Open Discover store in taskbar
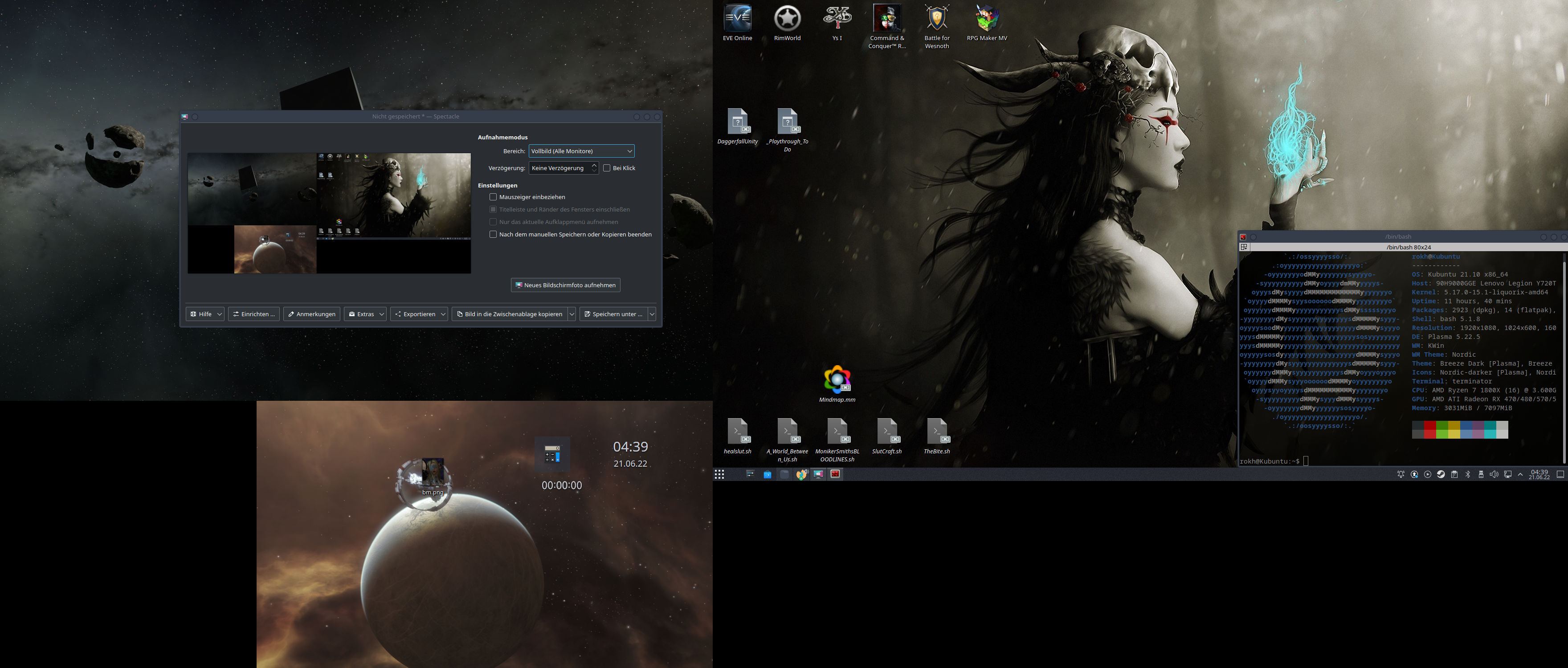 767,475
